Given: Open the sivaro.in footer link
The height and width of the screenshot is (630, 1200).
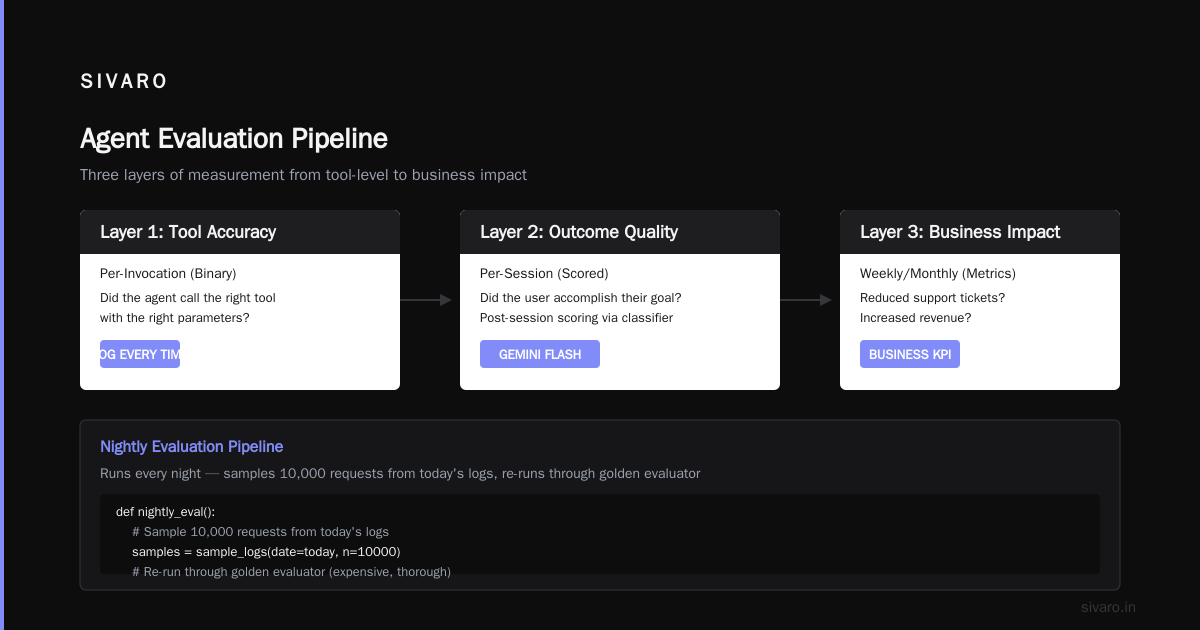Looking at the screenshot, I should [1108, 607].
